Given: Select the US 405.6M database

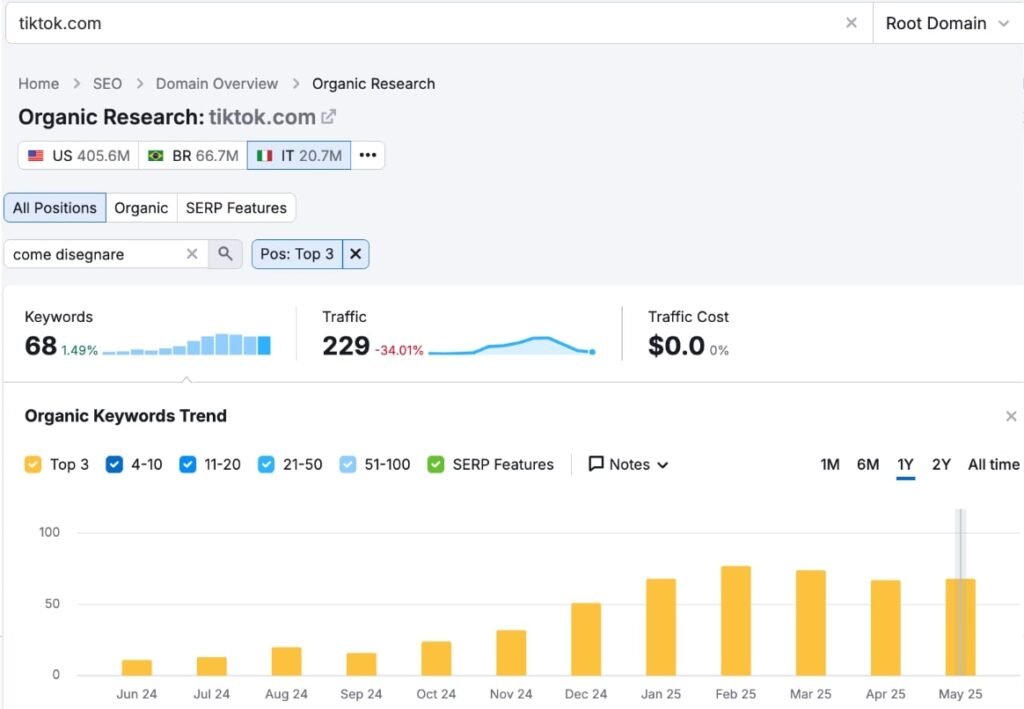Looking at the screenshot, I should coord(78,155).
